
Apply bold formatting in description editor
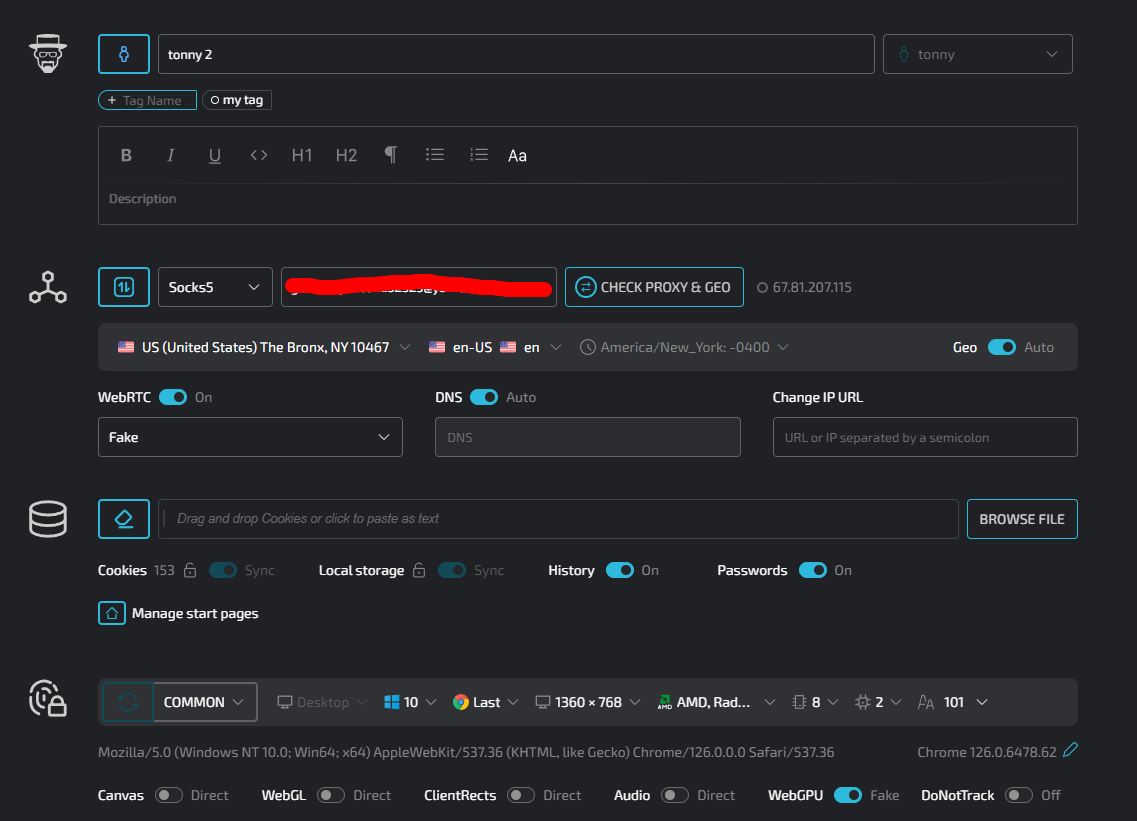126,155
